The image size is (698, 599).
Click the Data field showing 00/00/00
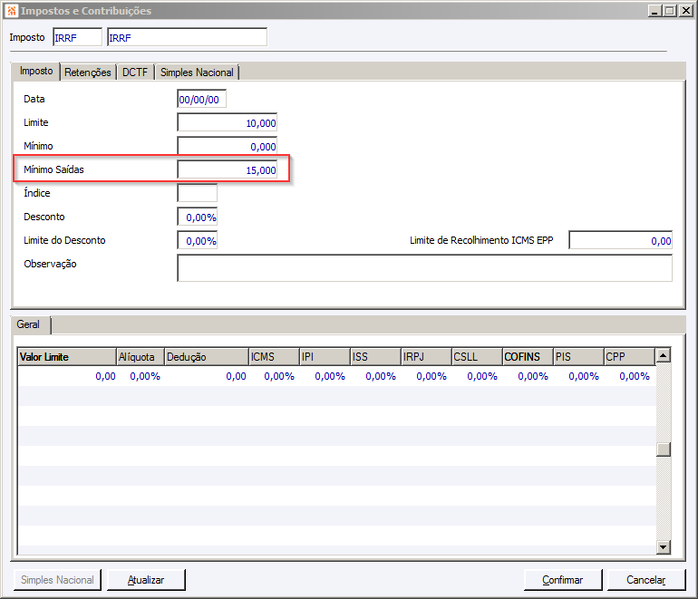tap(202, 99)
